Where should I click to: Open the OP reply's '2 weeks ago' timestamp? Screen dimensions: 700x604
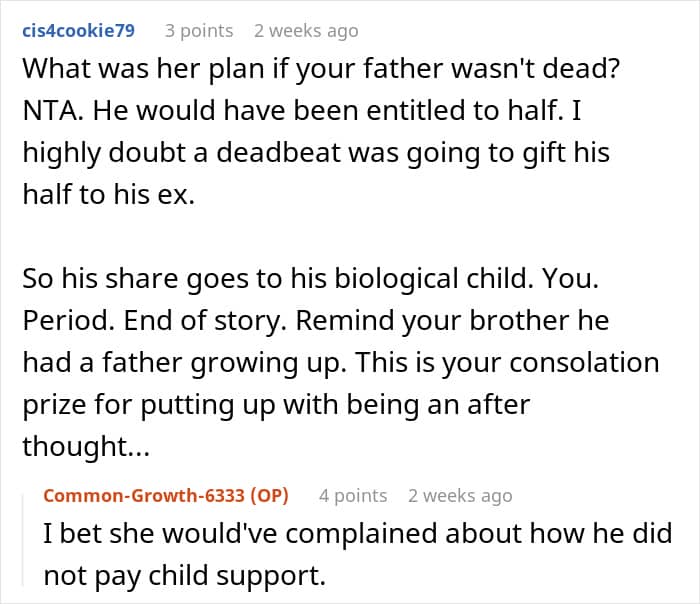(x=460, y=496)
